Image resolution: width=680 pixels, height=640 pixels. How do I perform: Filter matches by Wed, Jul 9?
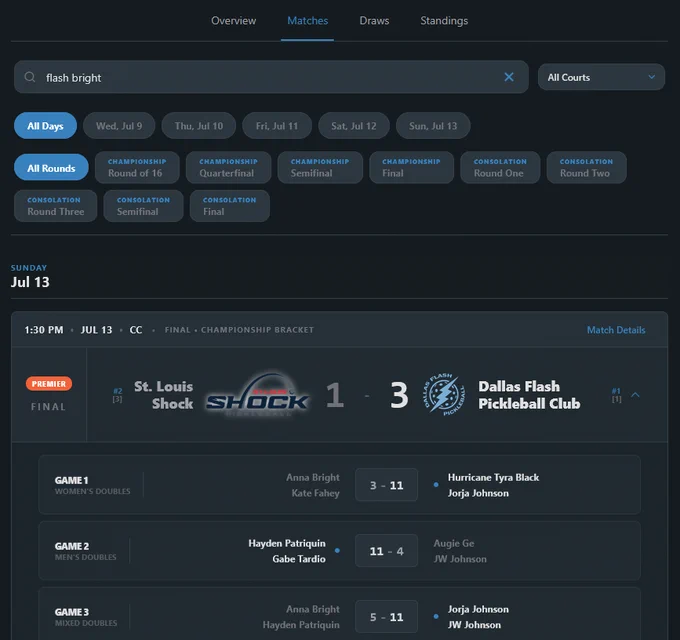(119, 126)
